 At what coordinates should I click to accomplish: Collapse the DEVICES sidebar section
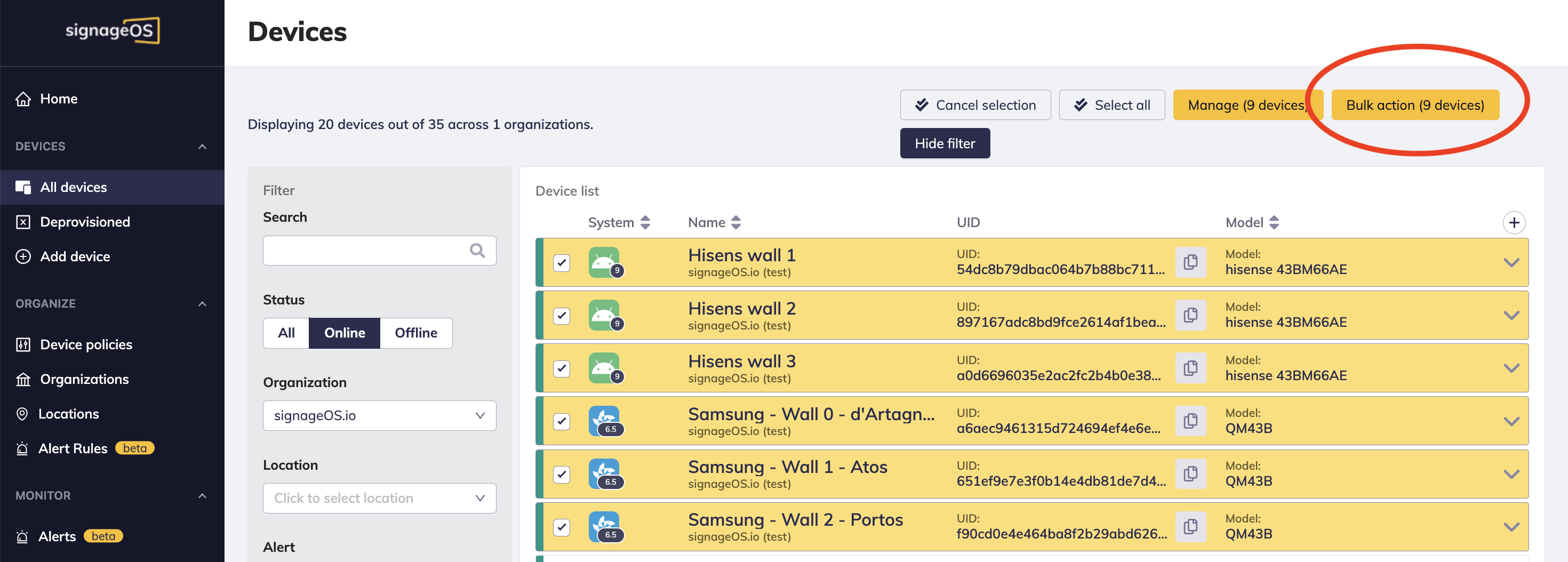(202, 147)
